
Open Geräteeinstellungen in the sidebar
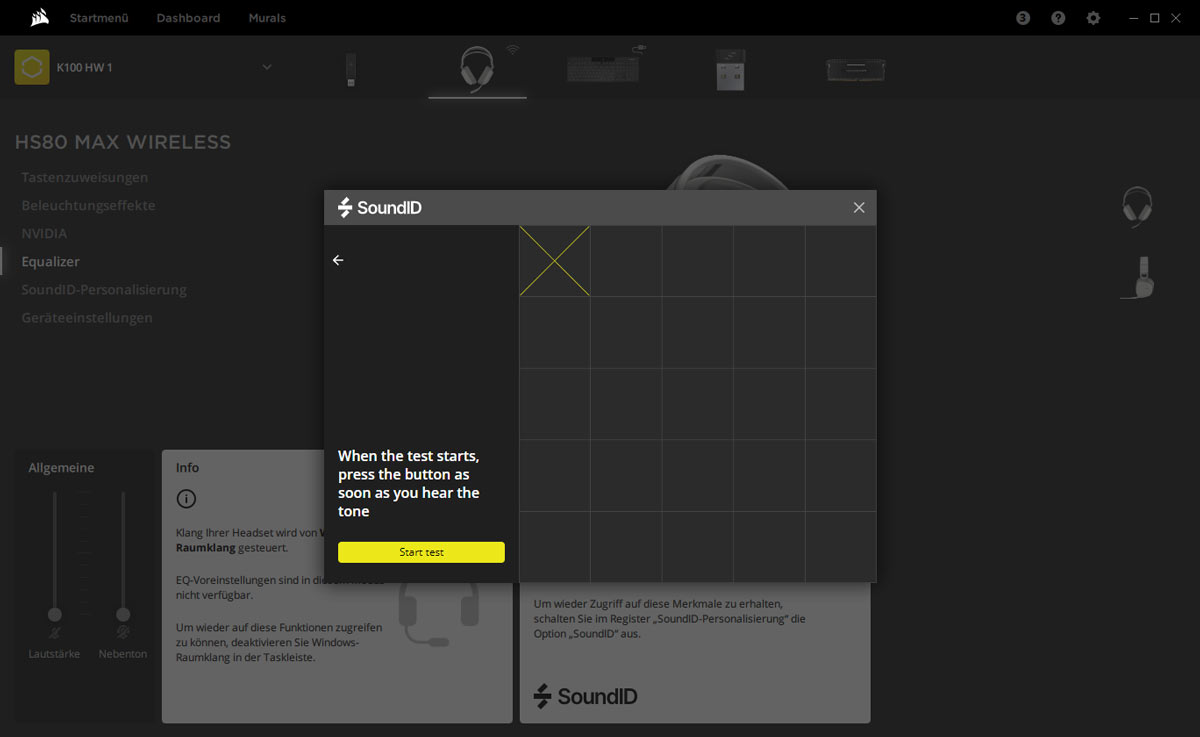tap(87, 317)
